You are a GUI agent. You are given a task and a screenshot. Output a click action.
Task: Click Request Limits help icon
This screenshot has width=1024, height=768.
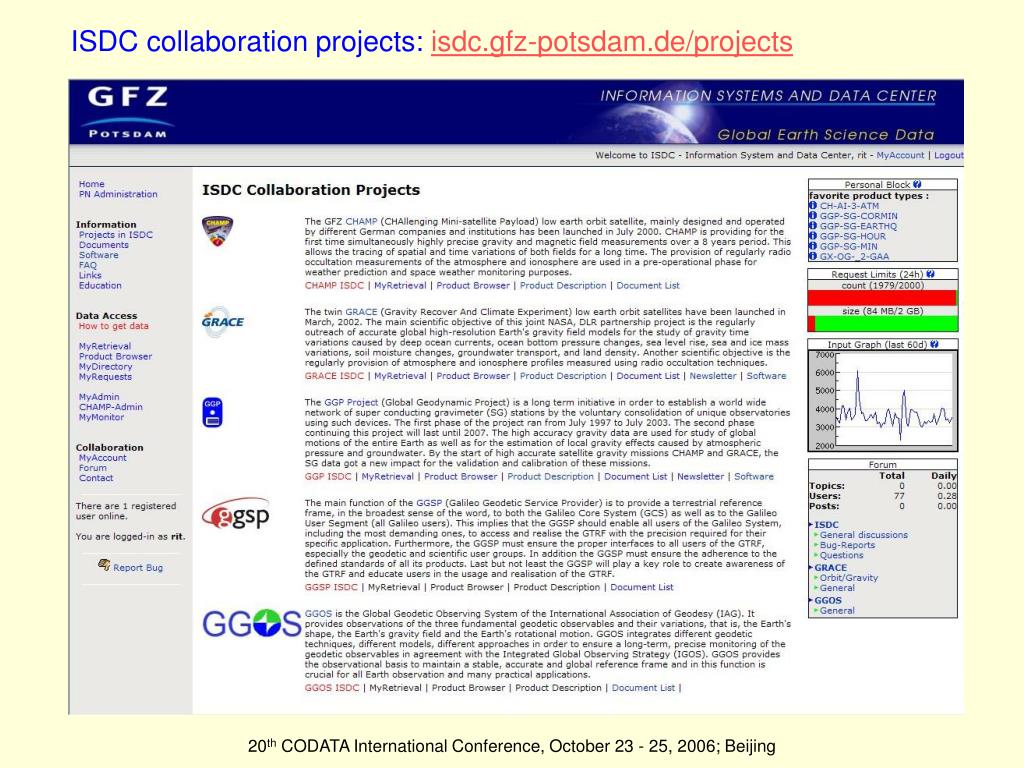click(931, 274)
